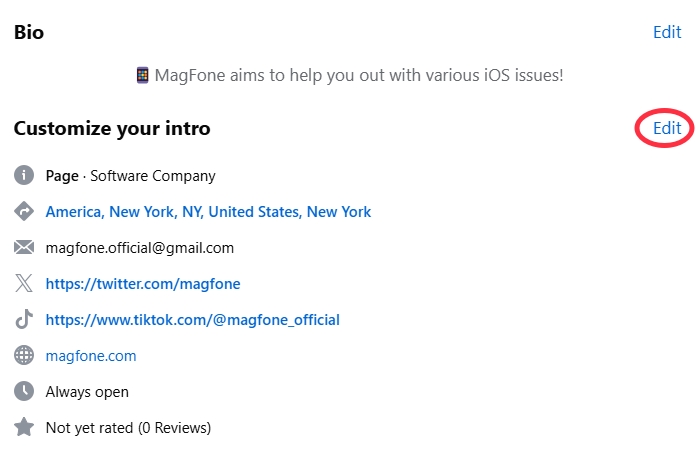Click the star rating icon
The image size is (696, 453).
(x=24, y=428)
